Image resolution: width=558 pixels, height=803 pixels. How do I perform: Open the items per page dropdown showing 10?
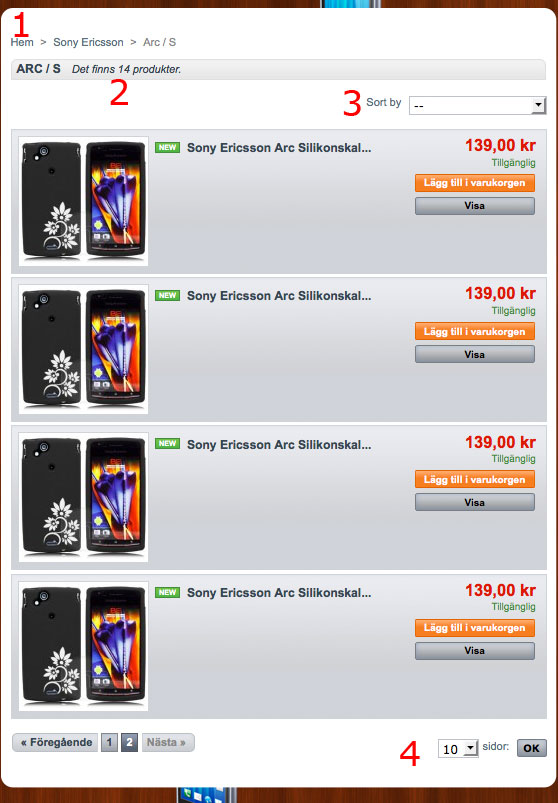[x=458, y=749]
